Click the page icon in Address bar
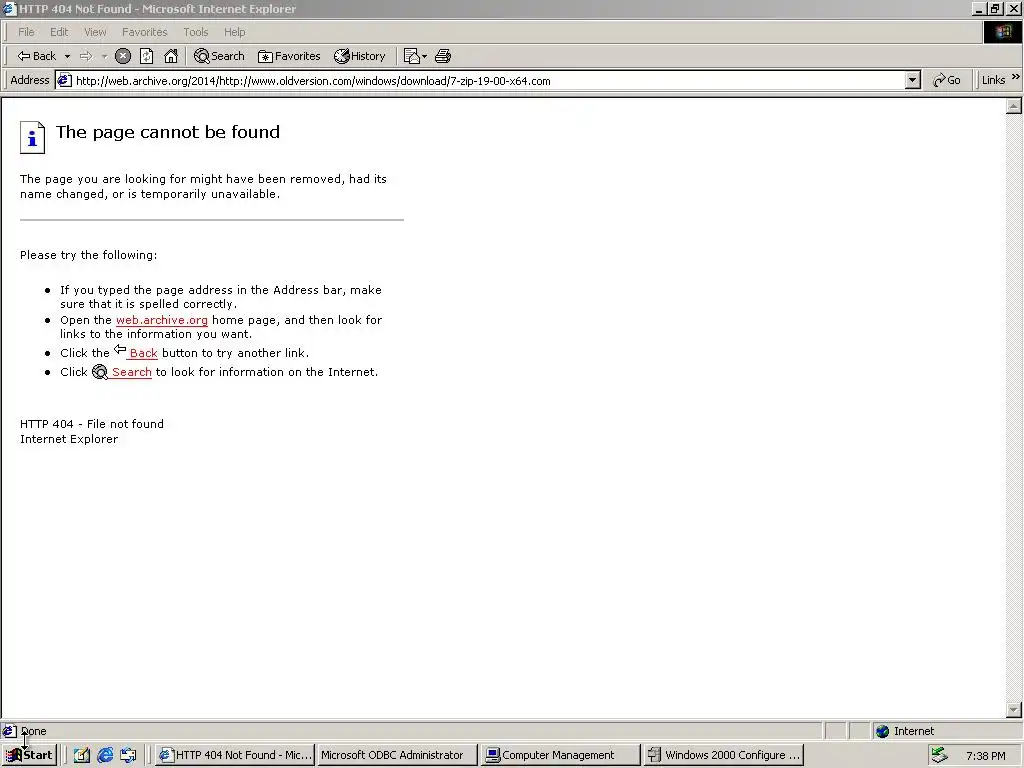Viewport: 1024px width, 768px height. tap(64, 81)
